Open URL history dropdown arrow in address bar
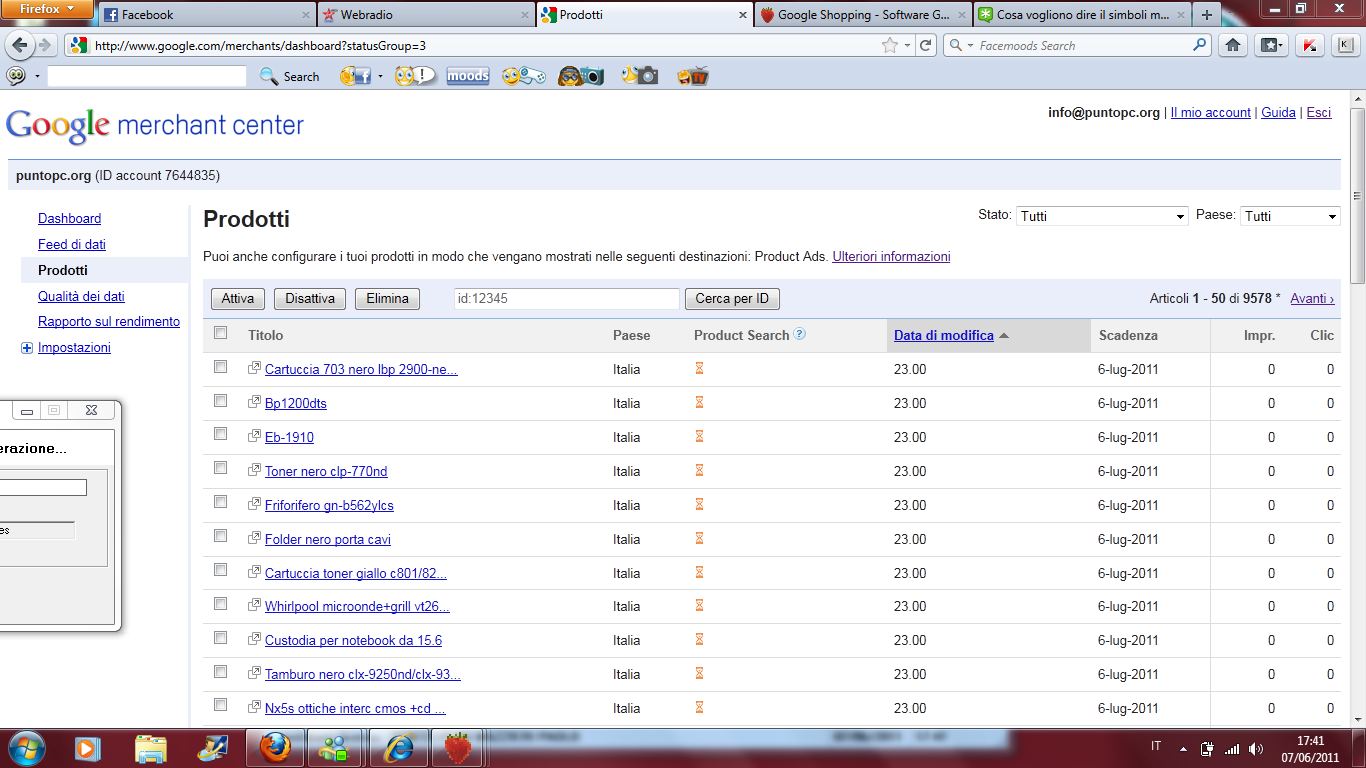The image size is (1366, 768). (907, 45)
